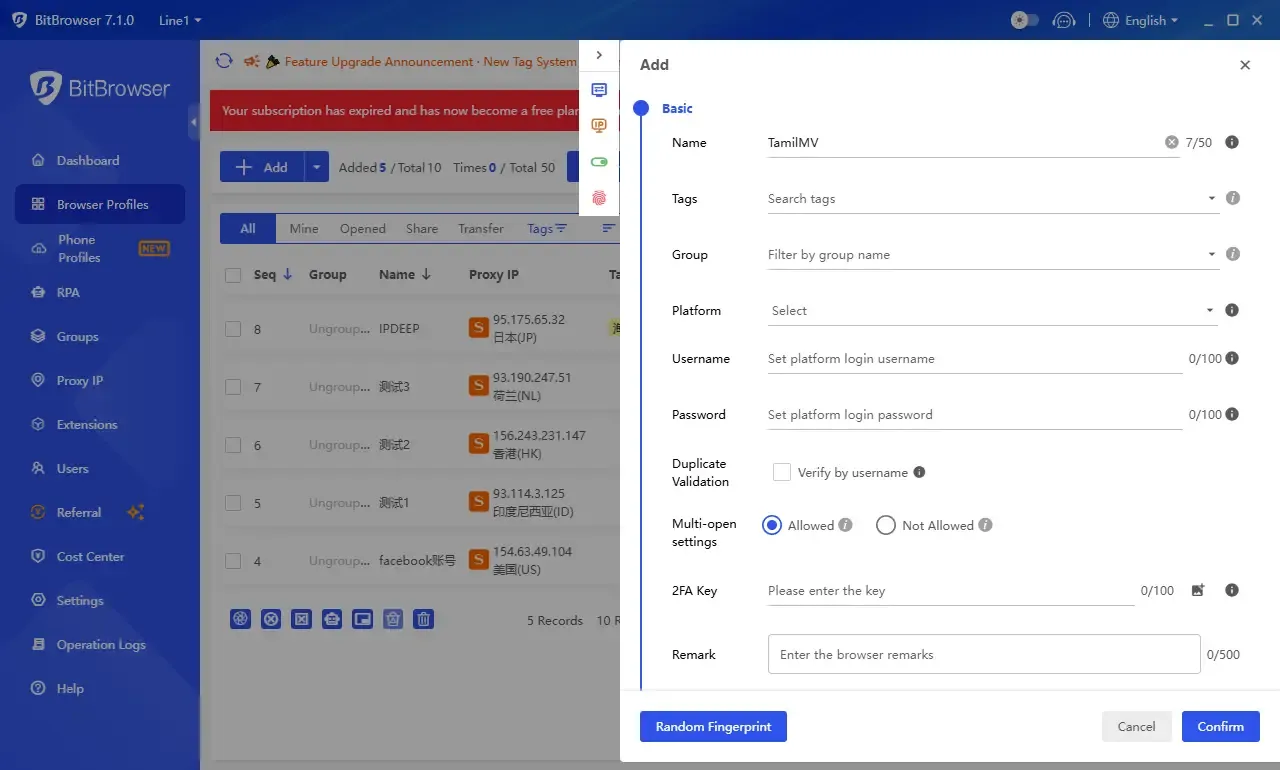
Task: Click the refresh icon in the announcement bar
Action: (x=224, y=60)
